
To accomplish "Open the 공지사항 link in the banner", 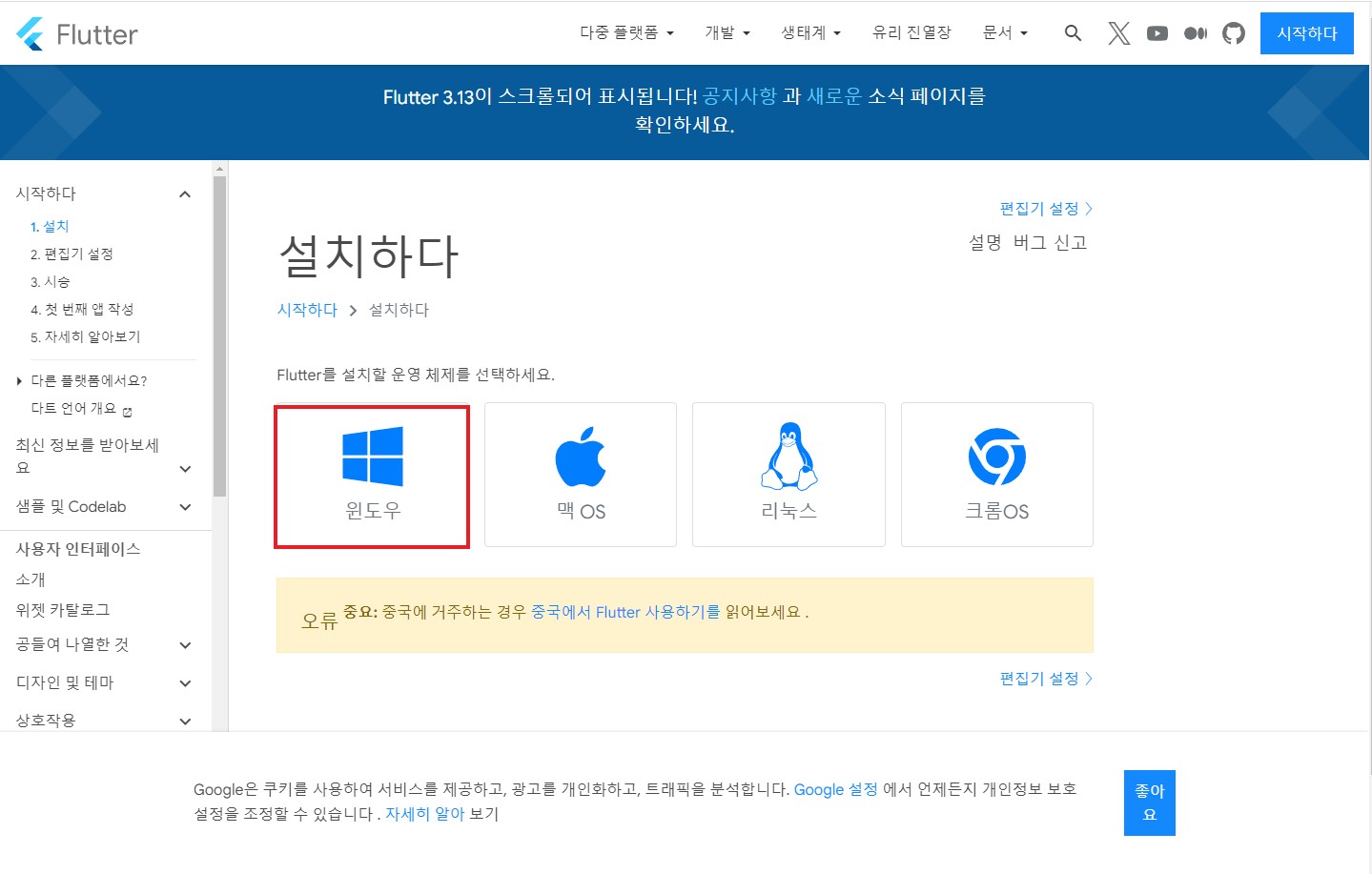I will point(740,96).
